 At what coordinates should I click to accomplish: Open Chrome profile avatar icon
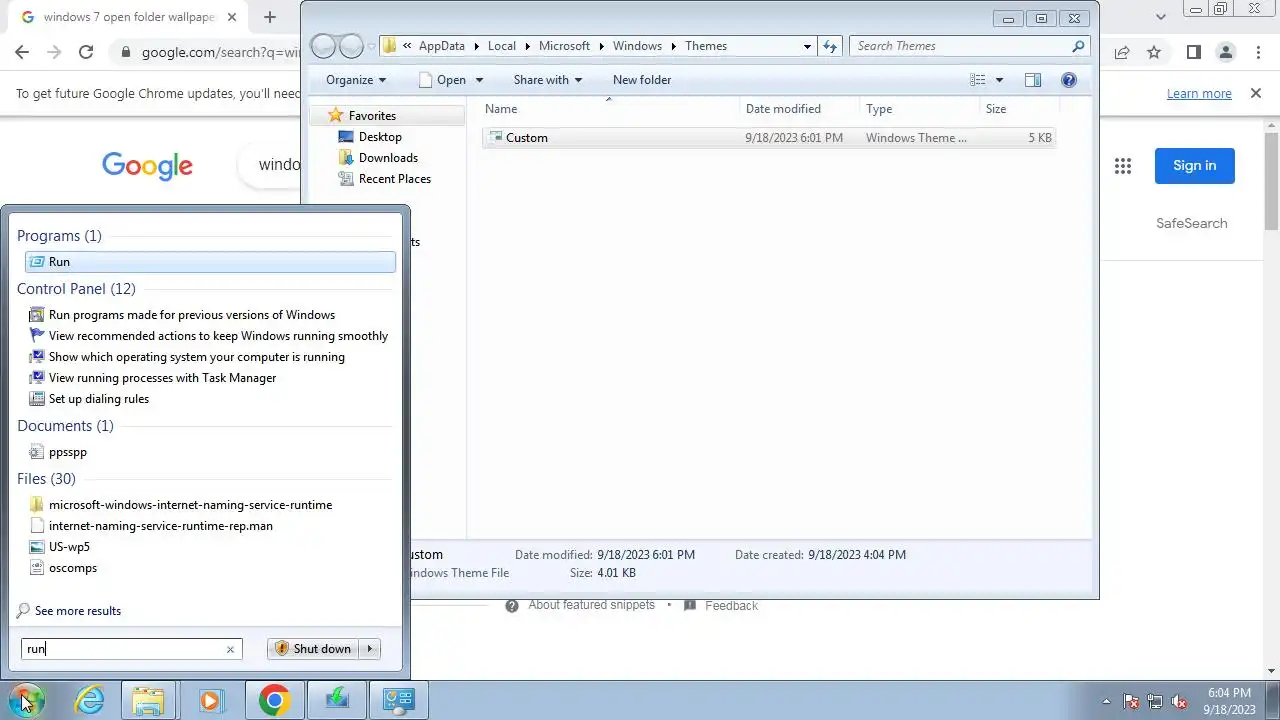pyautogui.click(x=1226, y=52)
